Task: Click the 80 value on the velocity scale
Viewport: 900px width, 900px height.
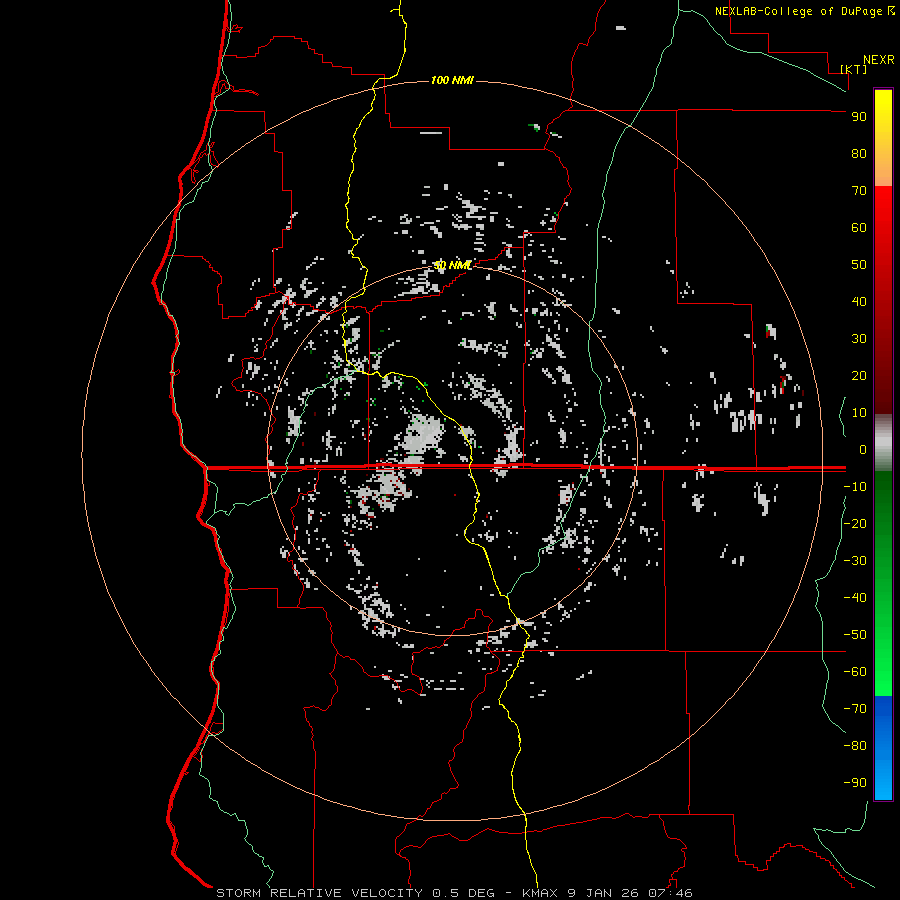Action: (859, 153)
